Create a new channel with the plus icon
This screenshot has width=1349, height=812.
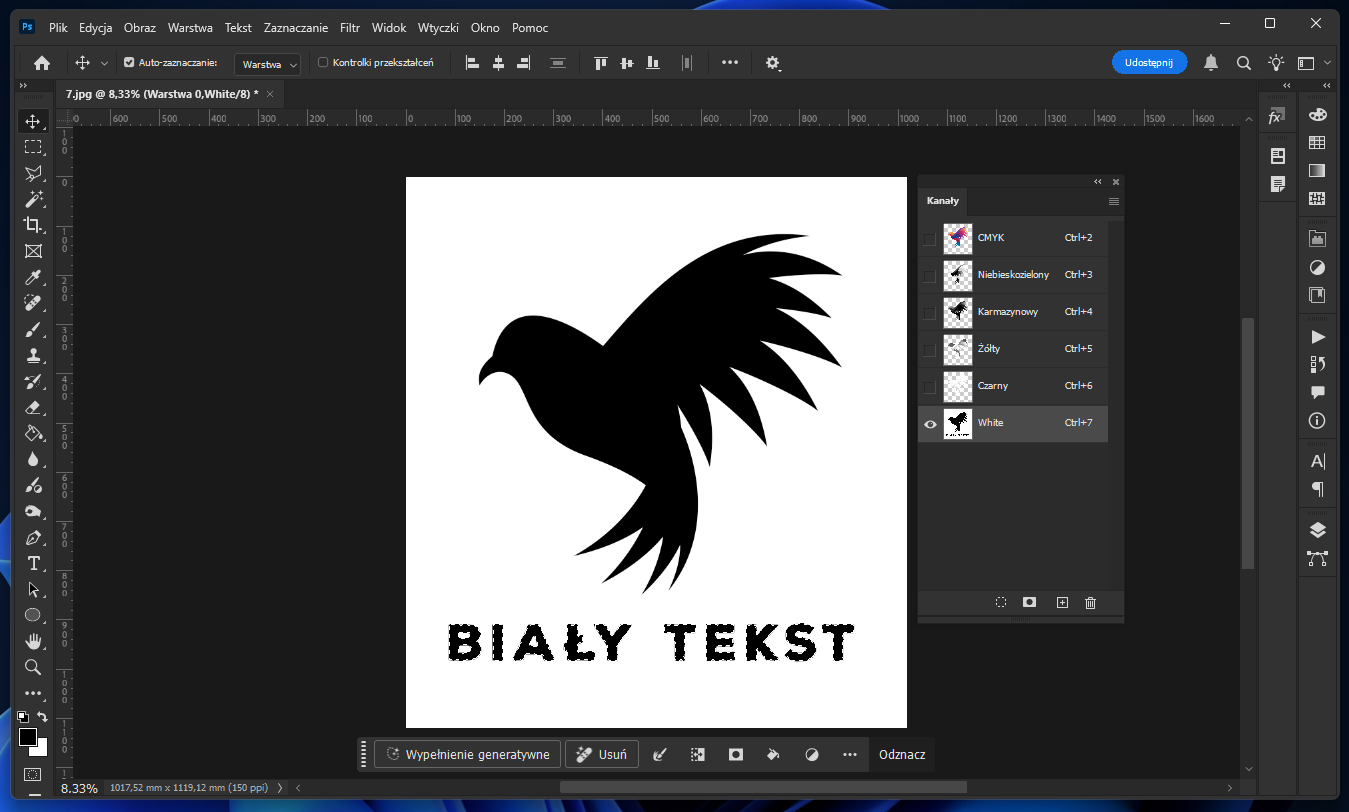click(x=1062, y=602)
